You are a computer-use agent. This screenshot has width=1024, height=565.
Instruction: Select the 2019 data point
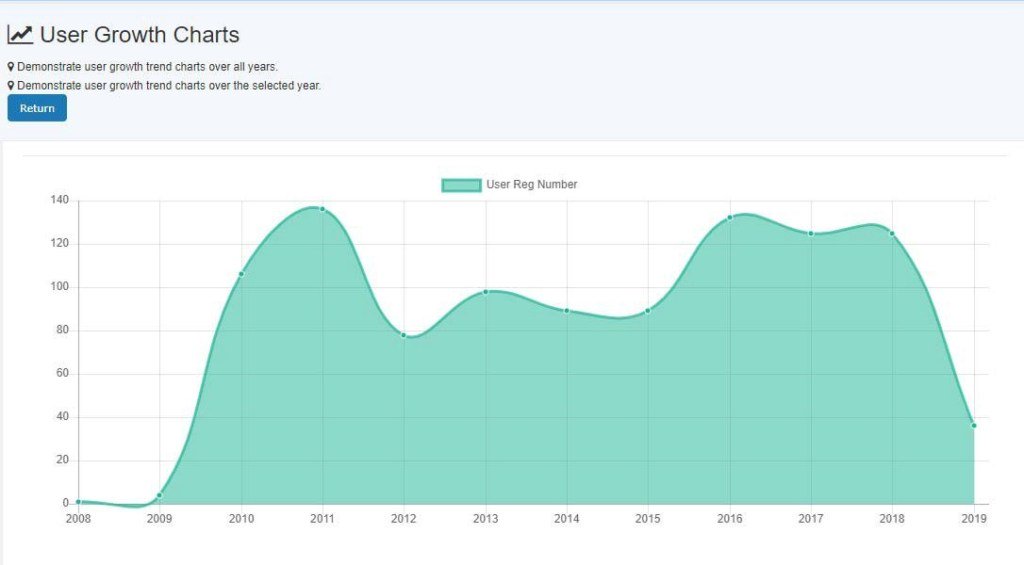tap(974, 426)
